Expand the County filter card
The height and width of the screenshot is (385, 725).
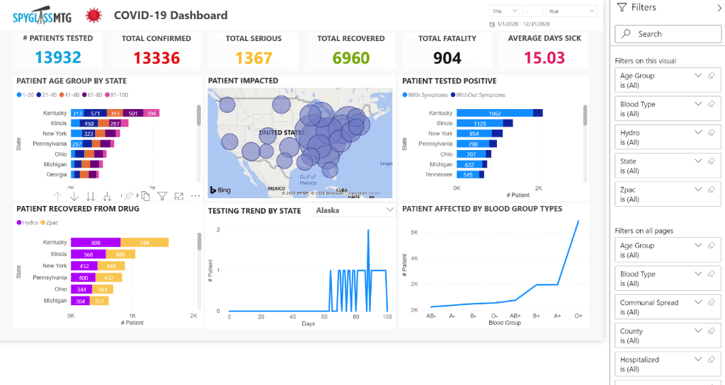(x=698, y=331)
